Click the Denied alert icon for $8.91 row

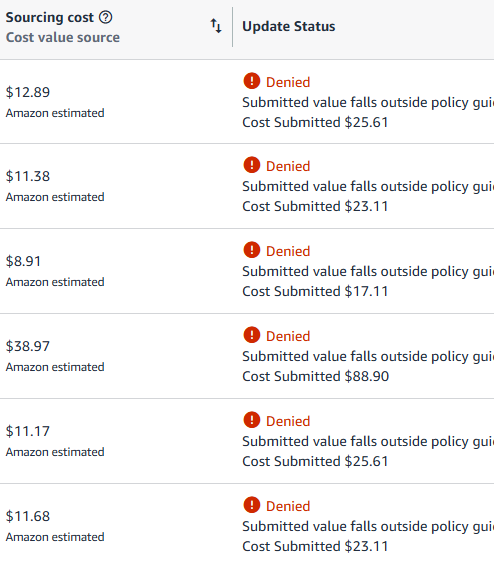(252, 250)
